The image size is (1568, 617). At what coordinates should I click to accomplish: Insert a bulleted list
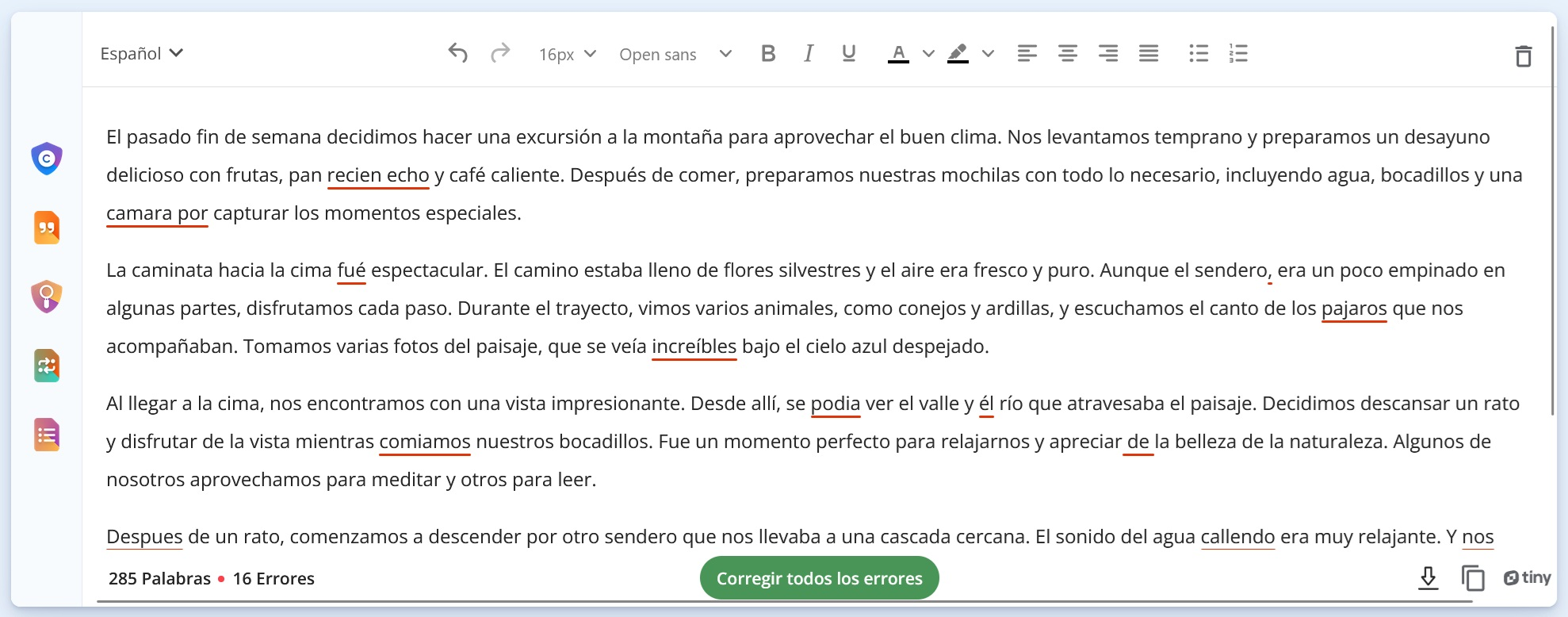click(1199, 53)
